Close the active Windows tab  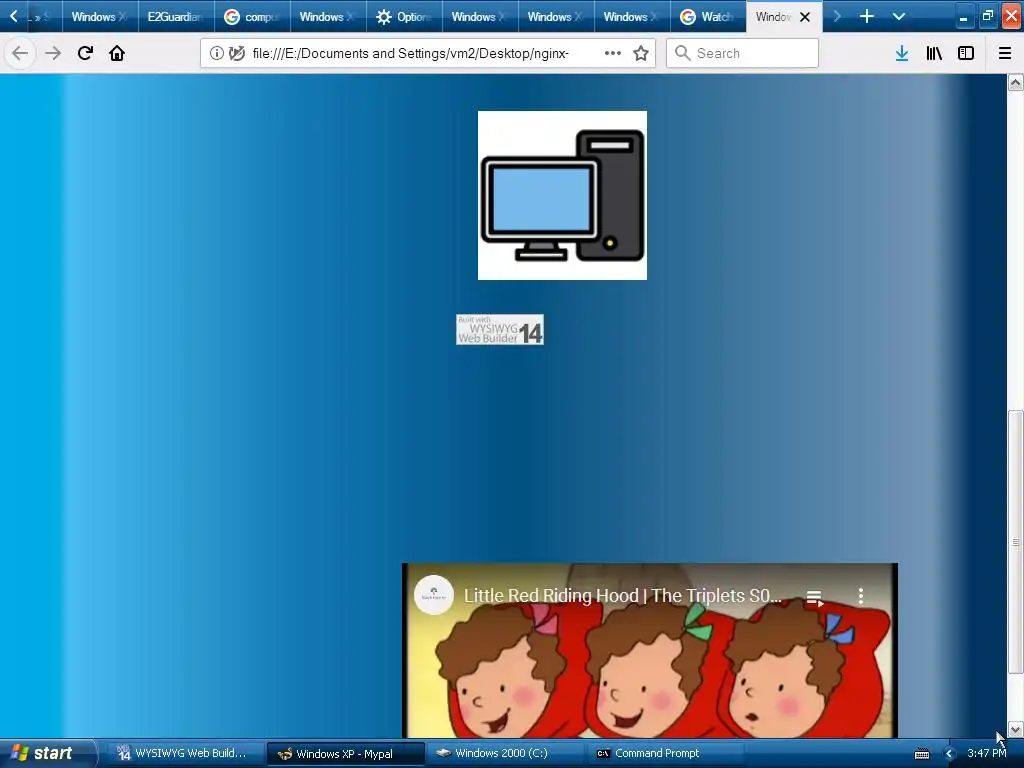pyautogui.click(x=805, y=17)
